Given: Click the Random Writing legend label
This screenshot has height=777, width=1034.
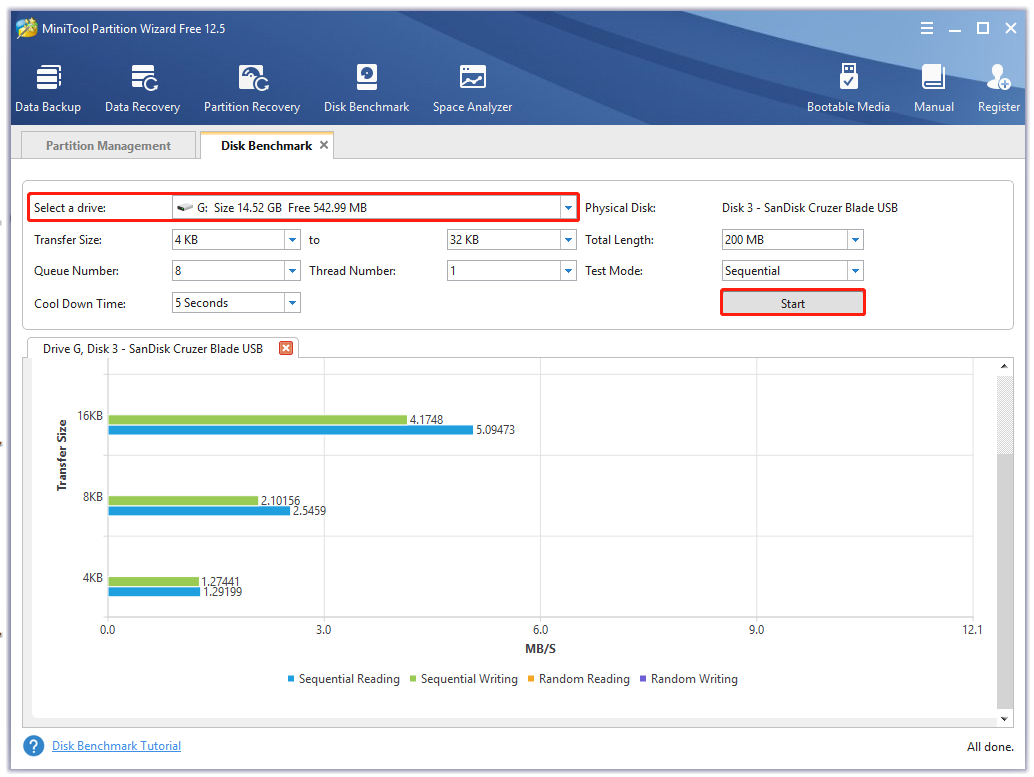Looking at the screenshot, I should [x=694, y=679].
